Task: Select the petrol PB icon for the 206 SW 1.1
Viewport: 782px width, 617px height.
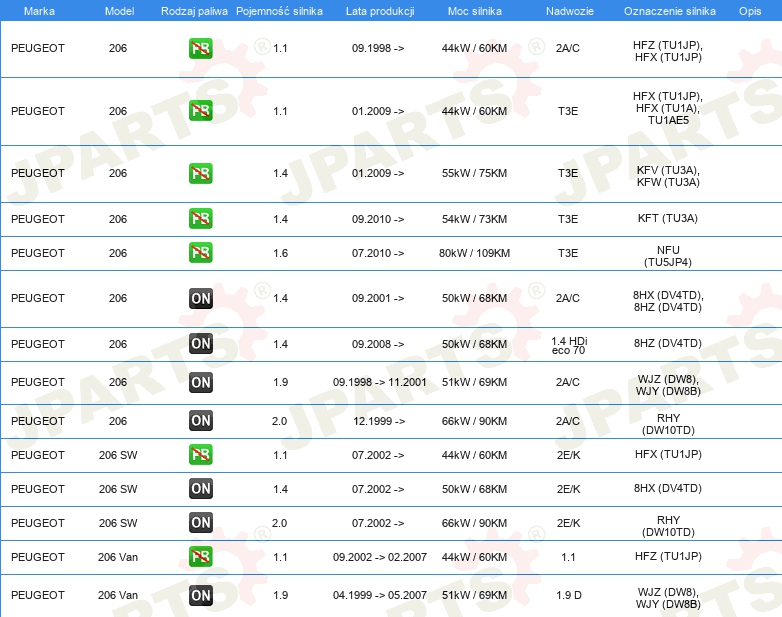Action: click(201, 455)
